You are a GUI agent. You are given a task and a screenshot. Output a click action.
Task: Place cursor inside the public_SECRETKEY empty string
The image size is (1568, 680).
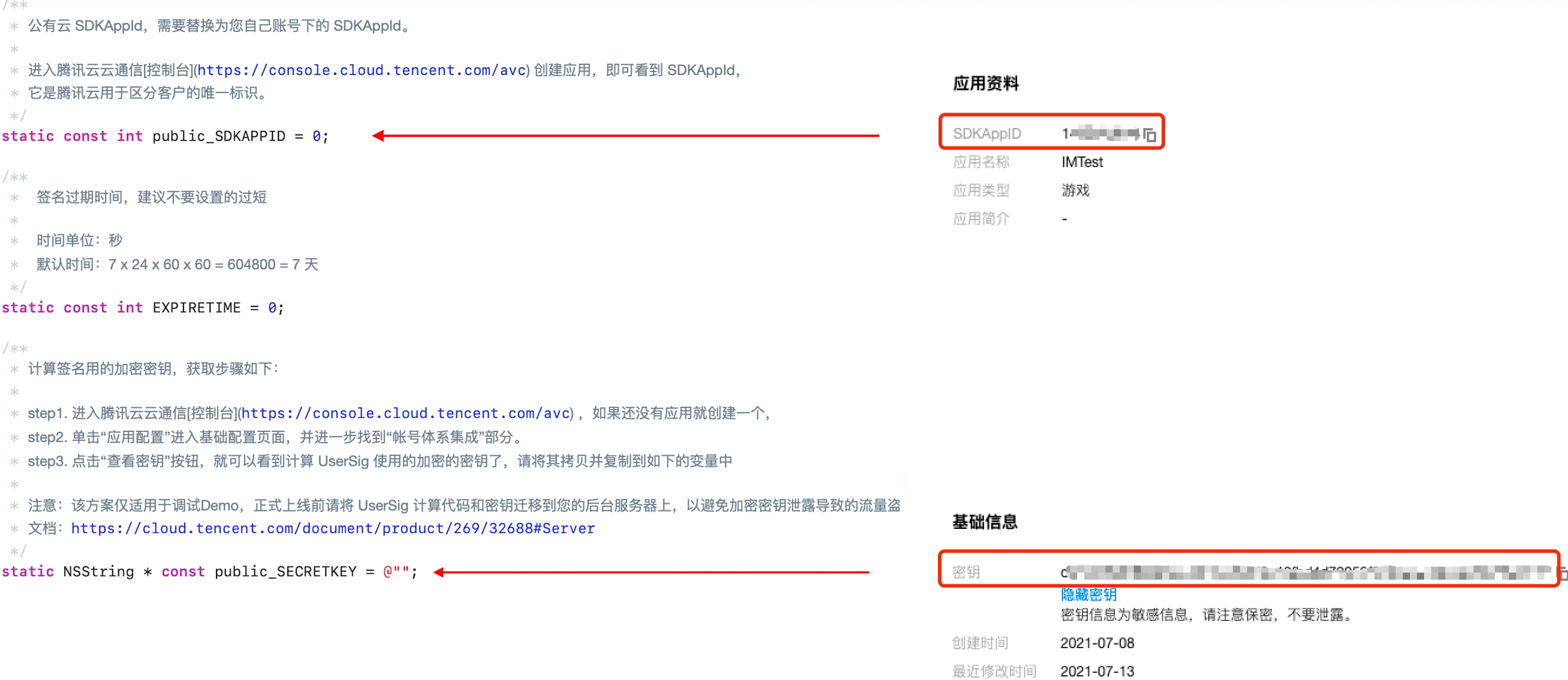pyautogui.click(x=401, y=571)
